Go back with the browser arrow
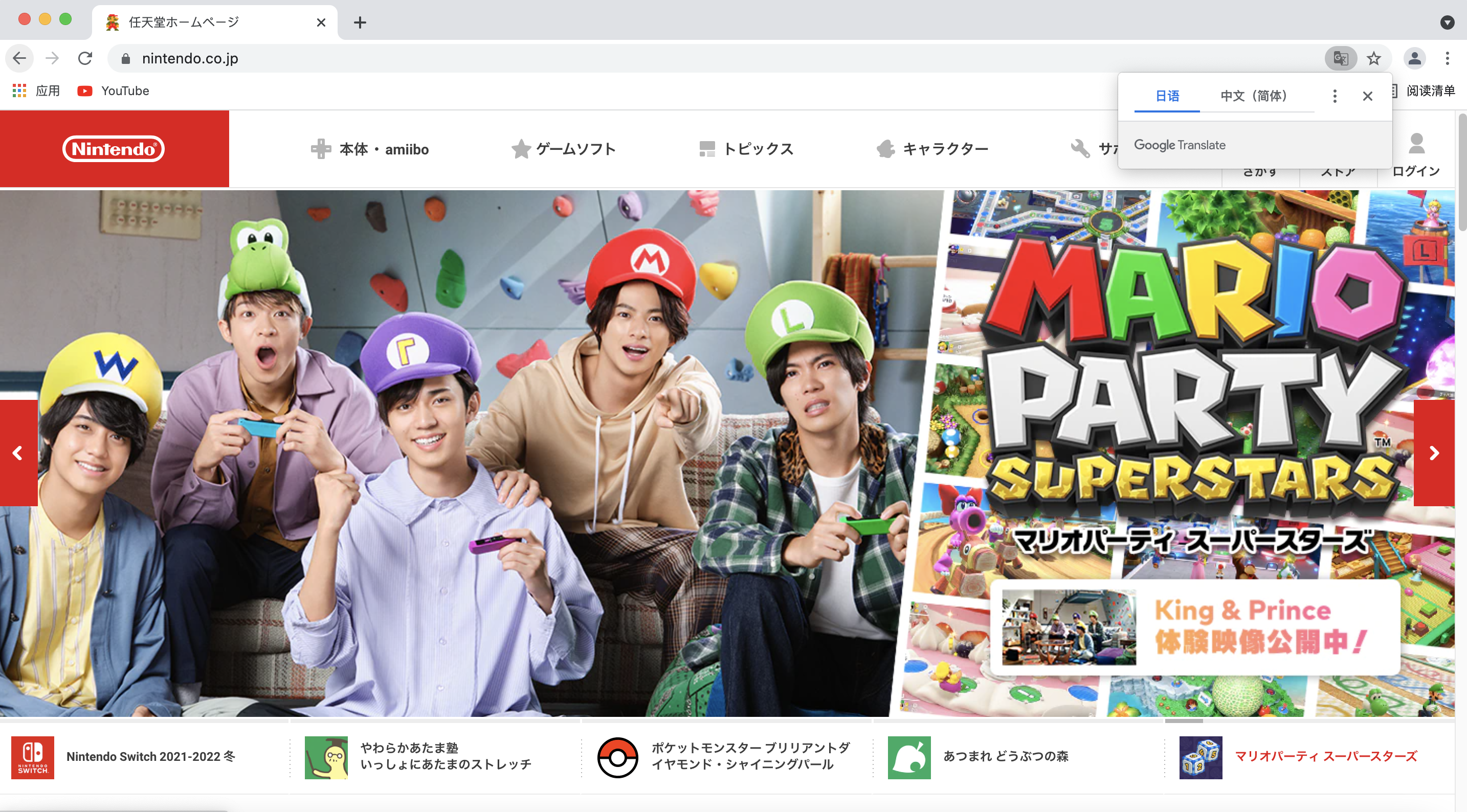The width and height of the screenshot is (1467, 812). click(x=19, y=58)
